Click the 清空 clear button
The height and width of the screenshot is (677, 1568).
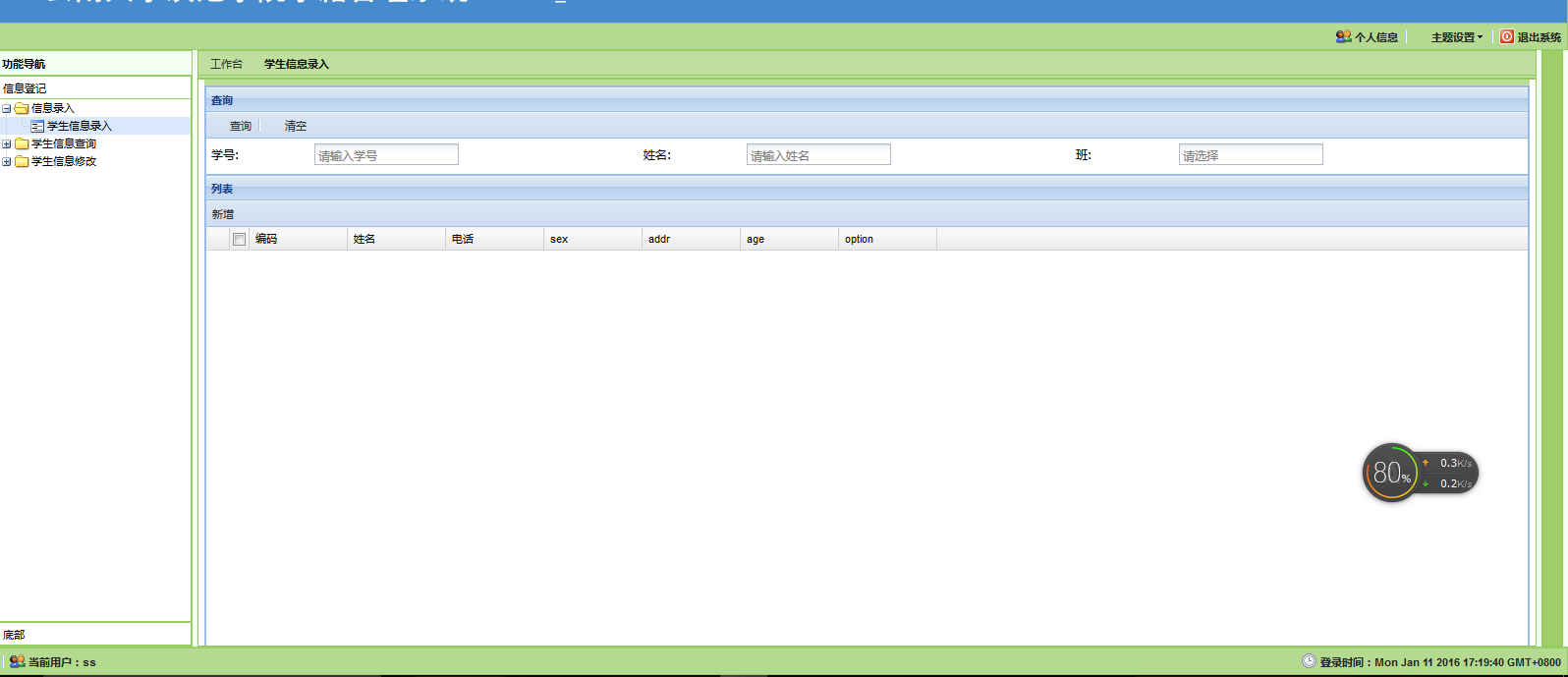296,126
